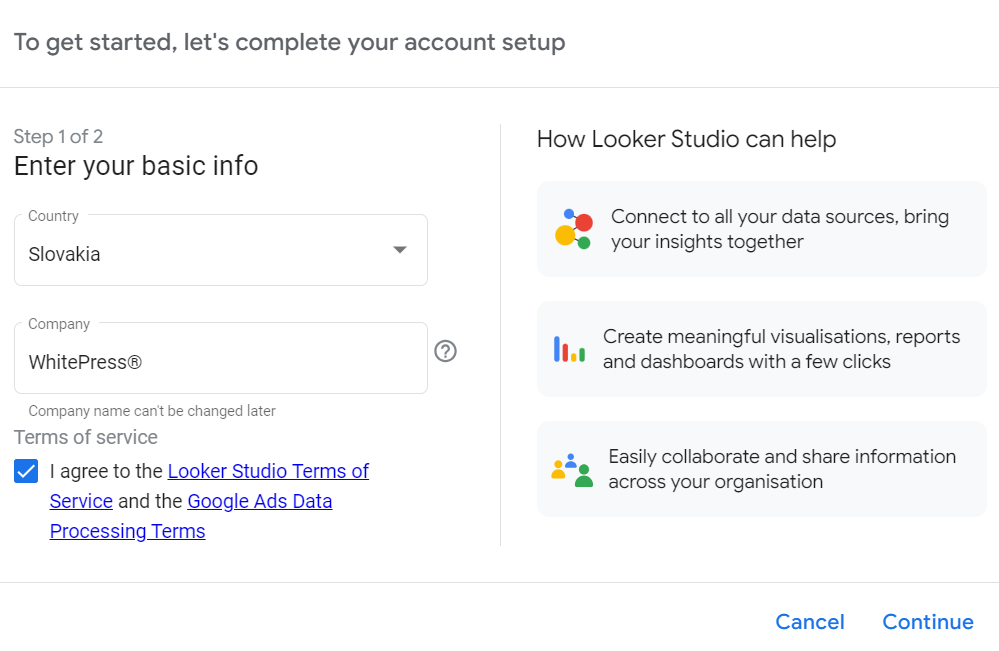
Task: Click the help question mark icon beside Company
Action: pos(446,351)
